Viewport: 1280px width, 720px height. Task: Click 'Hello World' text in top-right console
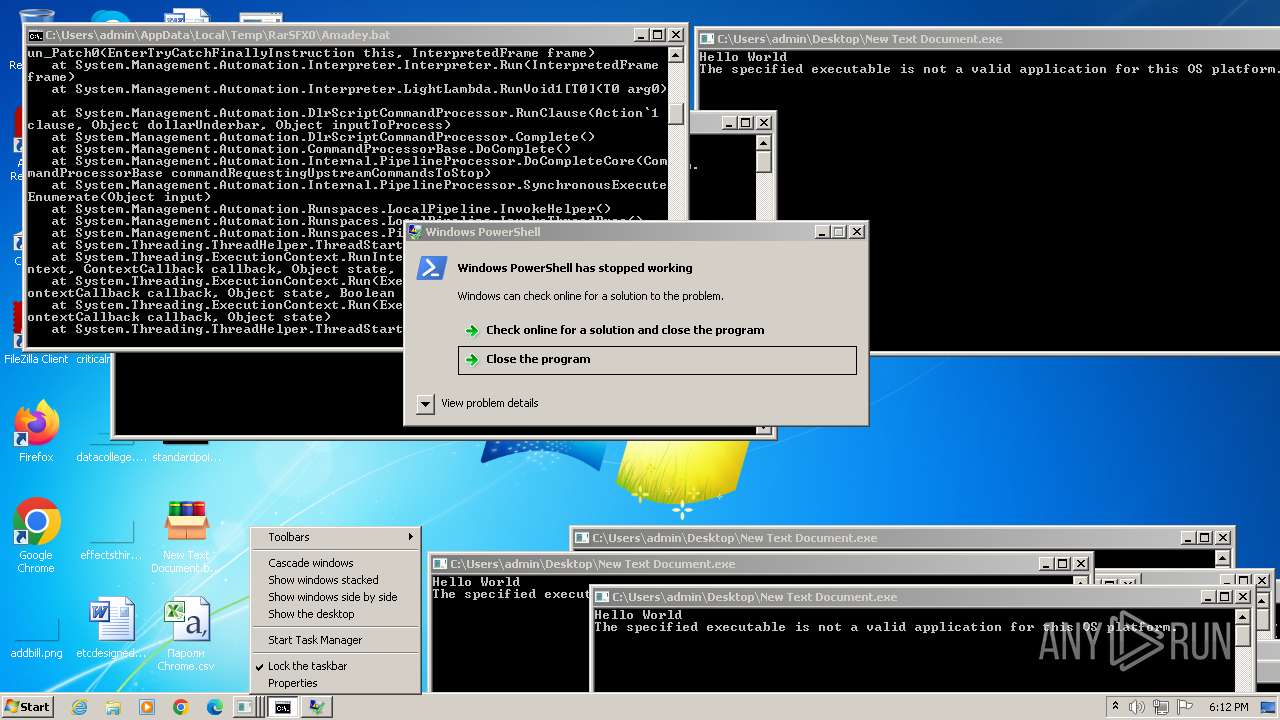pyautogui.click(x=743, y=57)
